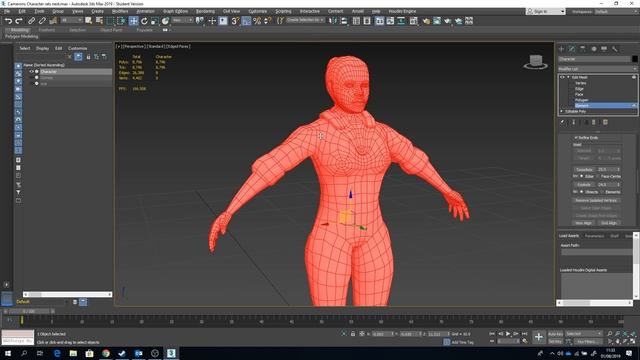Click the Character object color swatch
This screenshot has width=640, height=360.
coord(634,59)
